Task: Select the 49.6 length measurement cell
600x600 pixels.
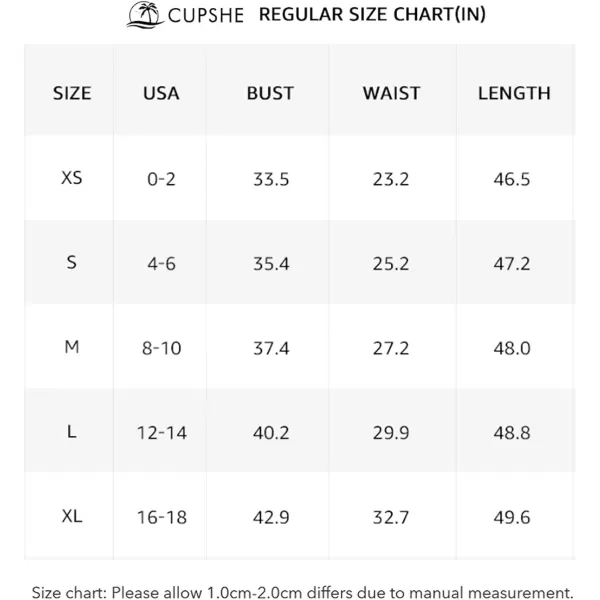Action: point(512,517)
